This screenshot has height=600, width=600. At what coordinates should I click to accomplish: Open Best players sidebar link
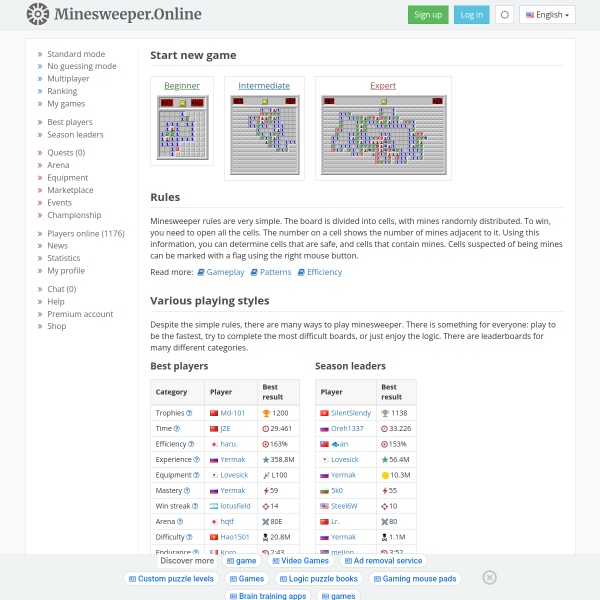click(70, 122)
